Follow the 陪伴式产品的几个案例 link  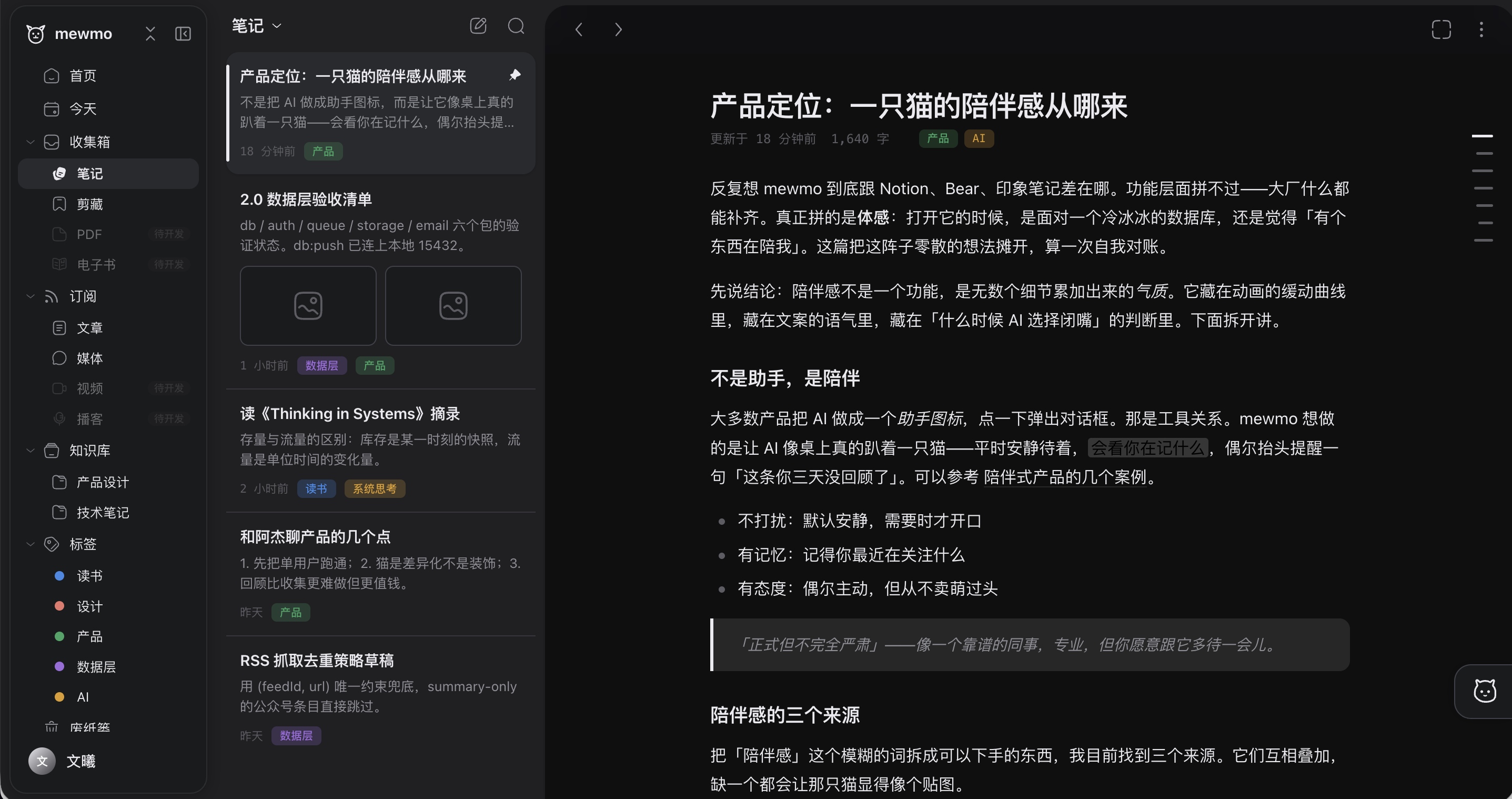(x=1065, y=477)
